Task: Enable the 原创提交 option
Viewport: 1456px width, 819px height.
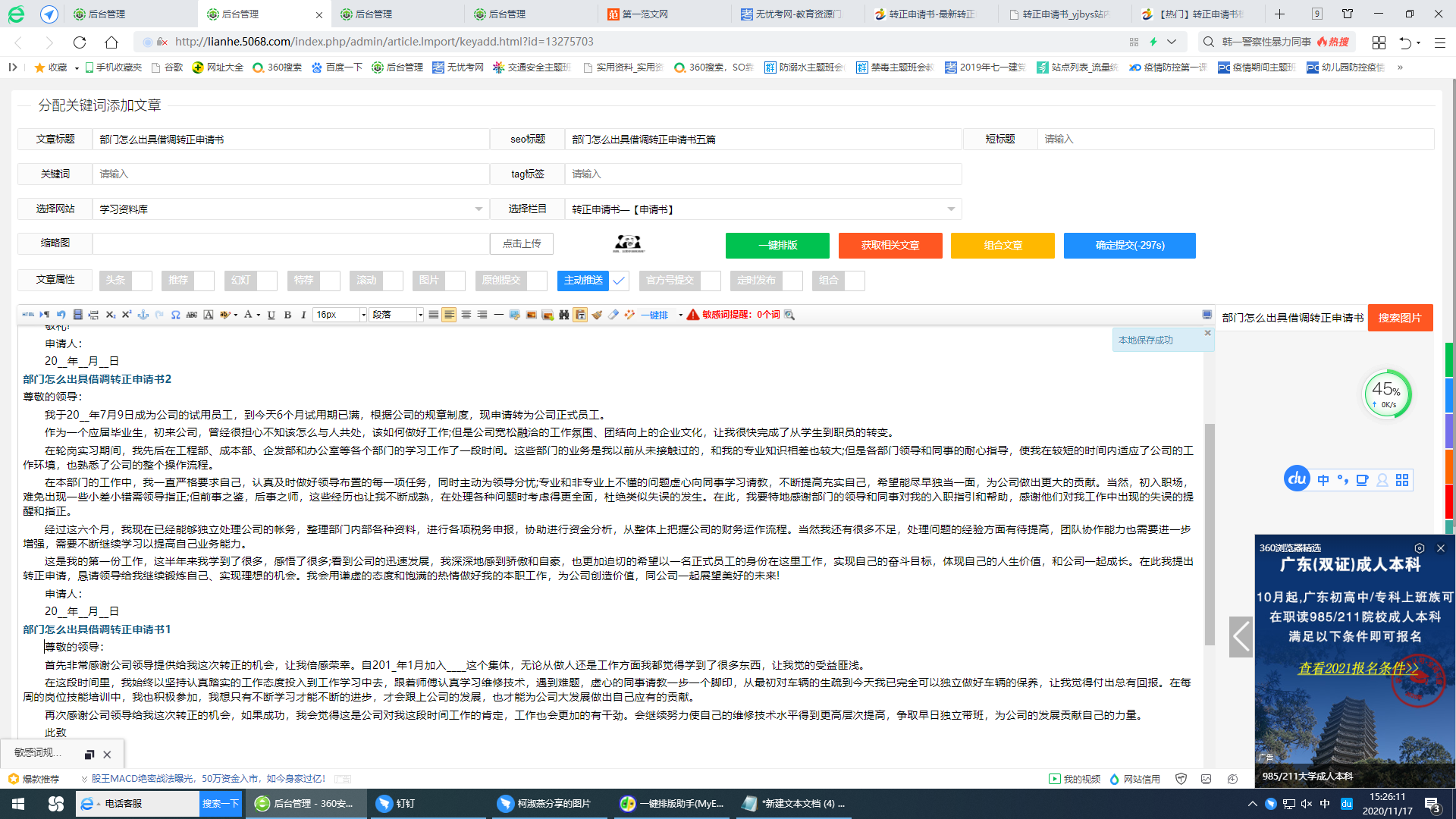Action: point(537,281)
